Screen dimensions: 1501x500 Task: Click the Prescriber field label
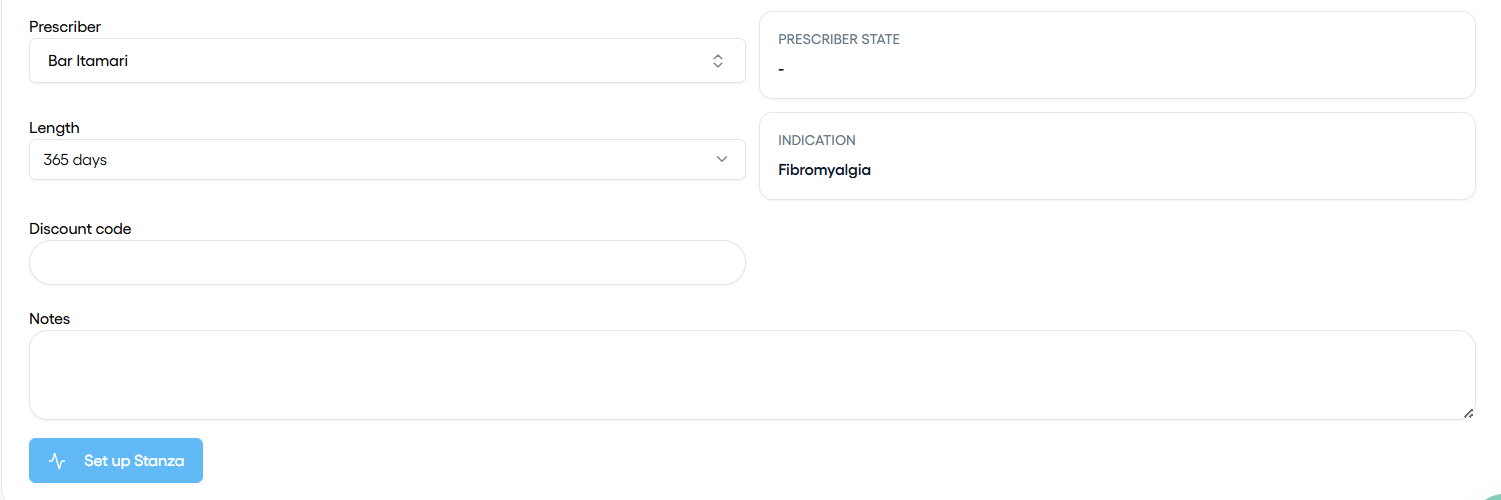tap(65, 27)
